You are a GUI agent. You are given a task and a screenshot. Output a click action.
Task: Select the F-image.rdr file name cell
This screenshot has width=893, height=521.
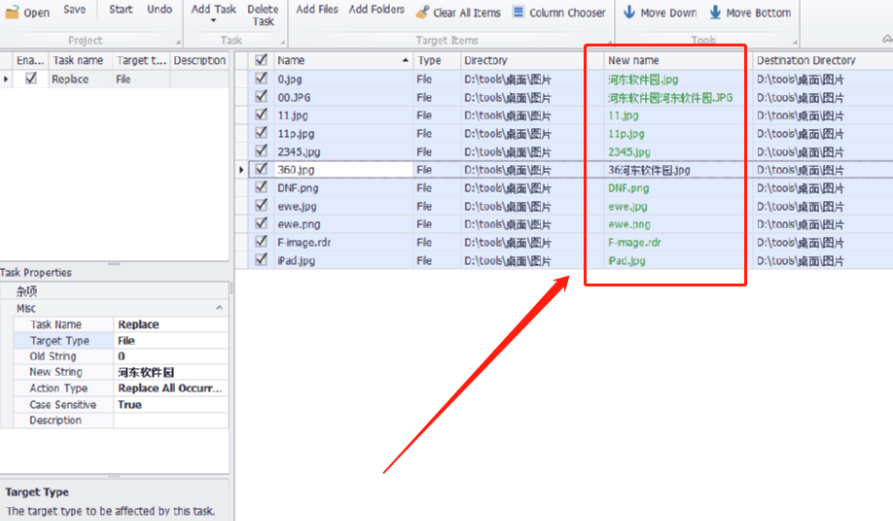343,243
